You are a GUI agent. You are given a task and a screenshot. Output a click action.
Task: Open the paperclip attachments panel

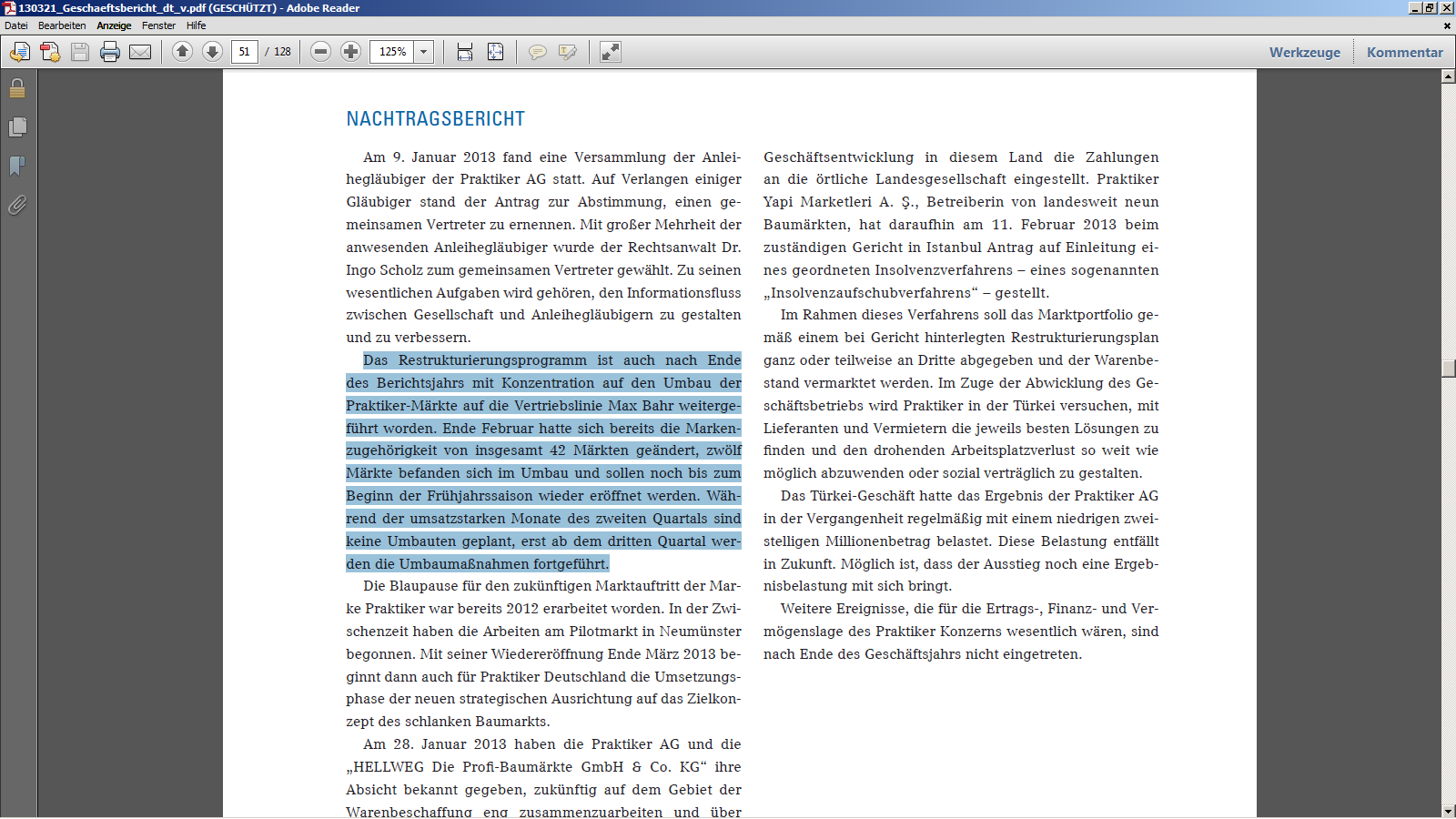[17, 205]
